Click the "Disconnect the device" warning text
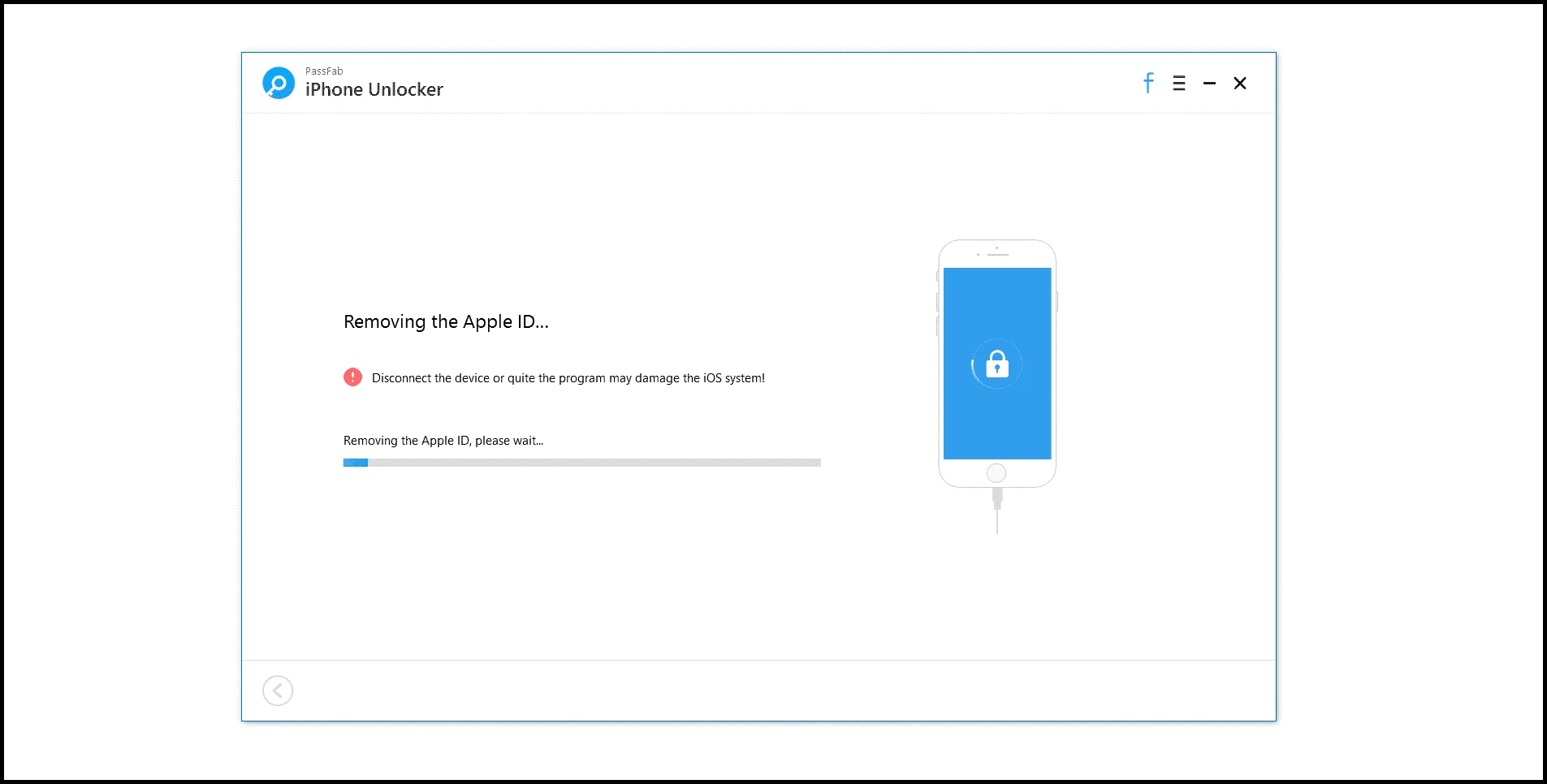Viewport: 1547px width, 784px height. pos(568,378)
